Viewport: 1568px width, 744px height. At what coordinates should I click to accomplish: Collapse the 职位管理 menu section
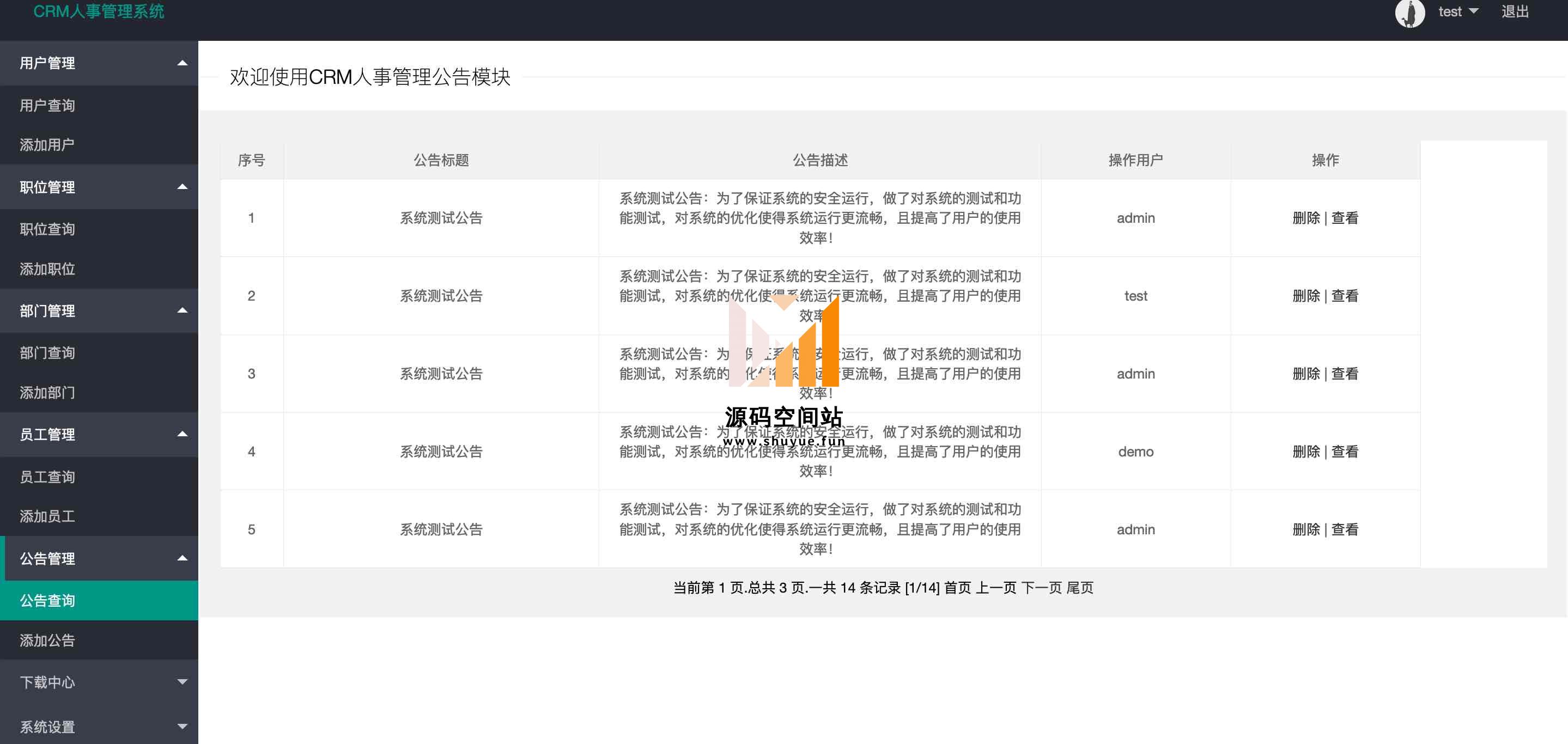click(x=99, y=187)
